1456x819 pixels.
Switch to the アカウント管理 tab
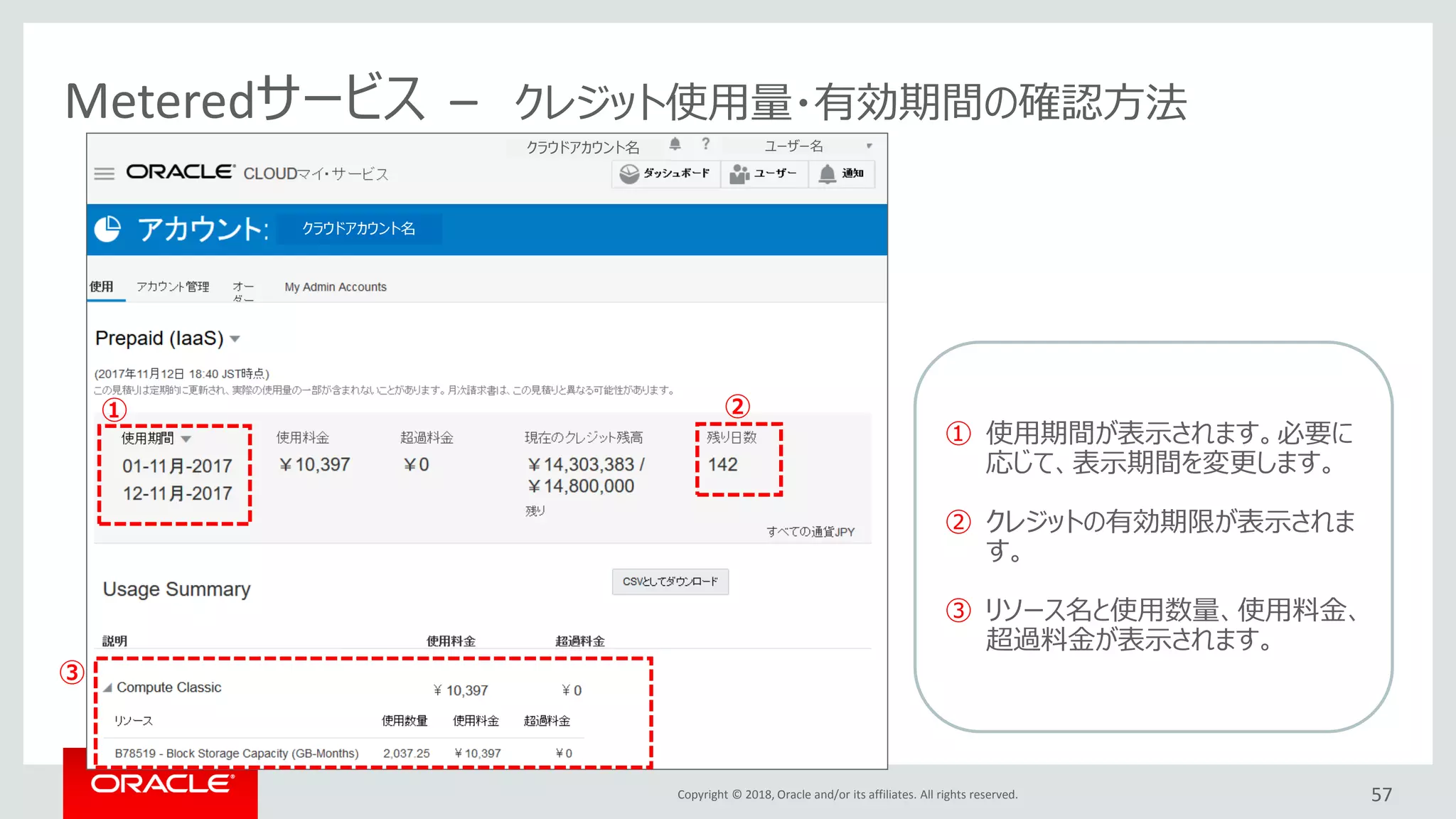click(173, 287)
